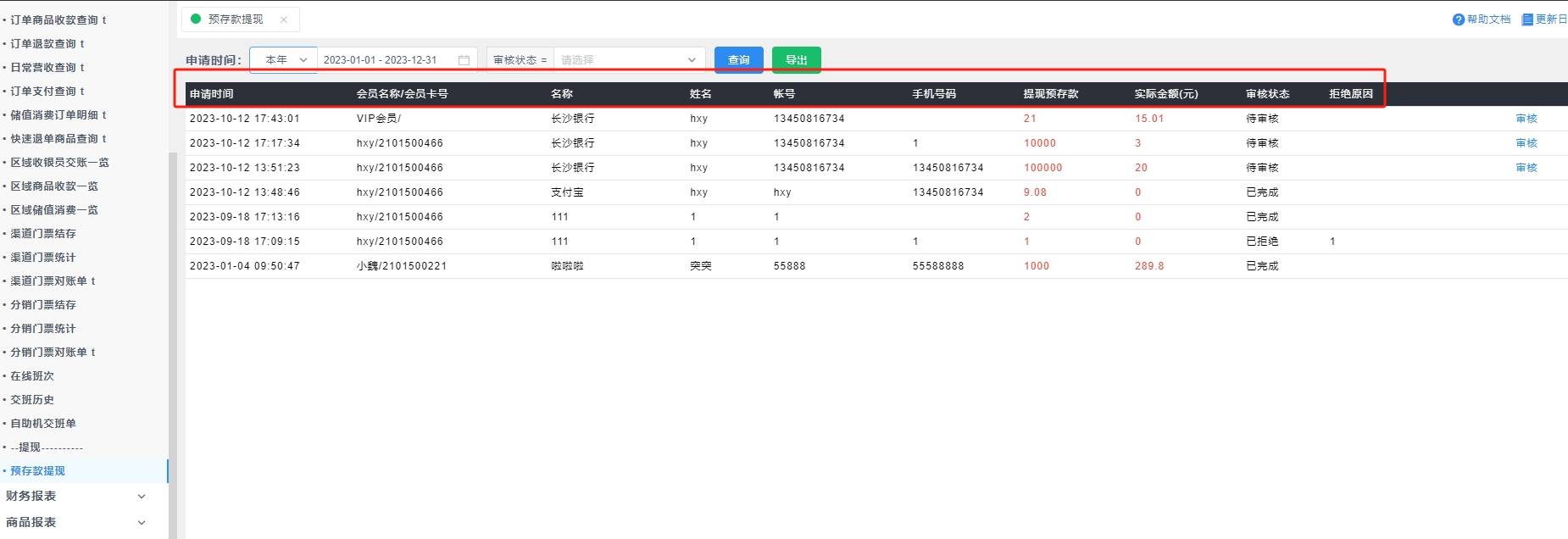
Task: Open 渠道门票结存 in sidebar
Action: pyautogui.click(x=43, y=233)
